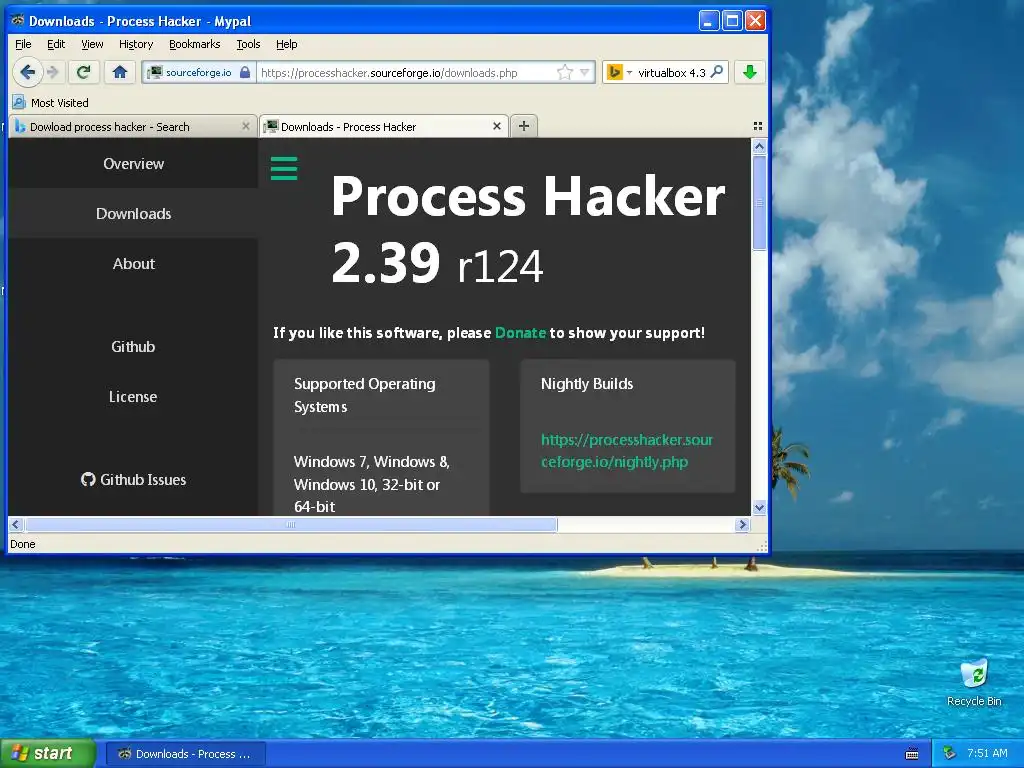Click the Forward arrow button
The height and width of the screenshot is (768, 1024).
pyautogui.click(x=53, y=72)
